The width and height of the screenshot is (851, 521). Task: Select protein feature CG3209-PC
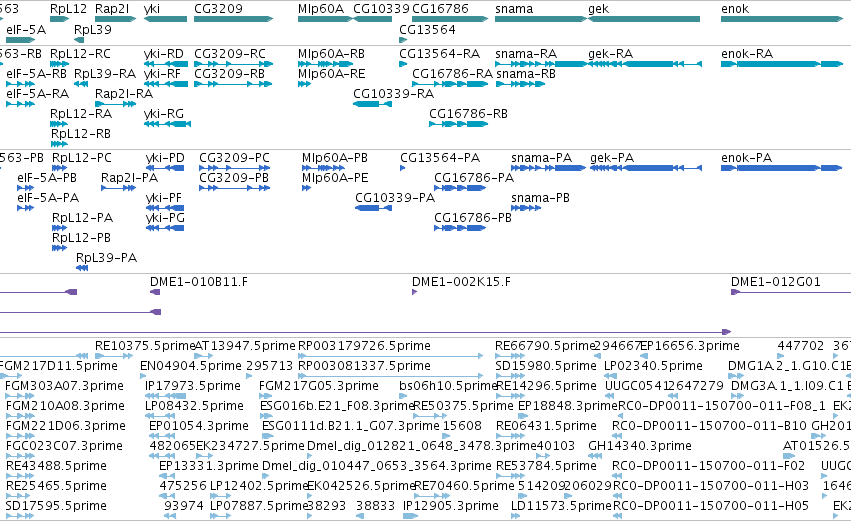[x=234, y=168]
